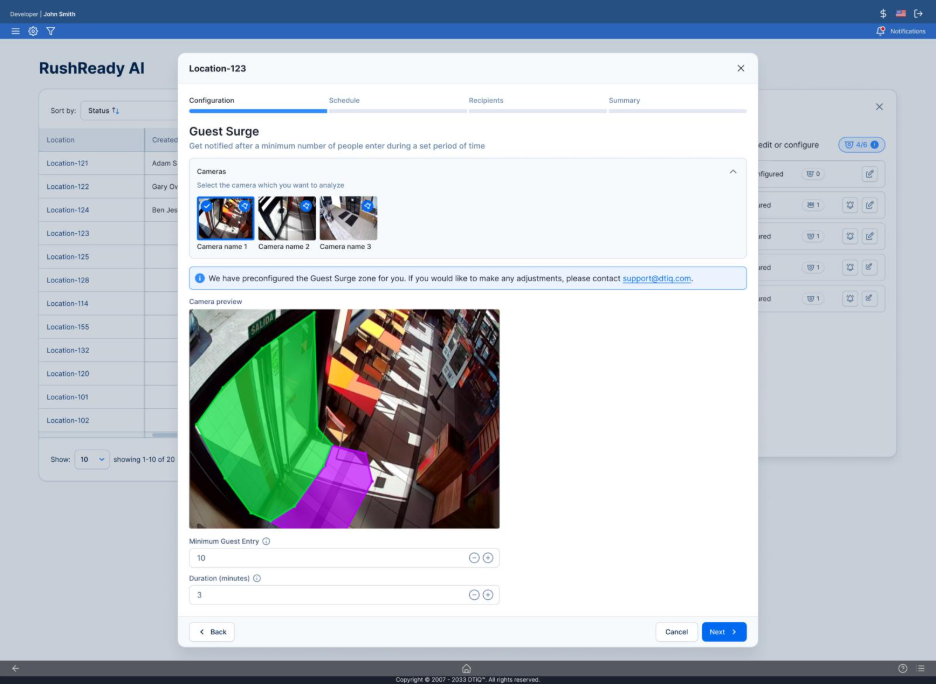Viewport: 936px width, 684px height.
Task: Click the info icon beside Duration (minutes)
Action: coord(257,578)
